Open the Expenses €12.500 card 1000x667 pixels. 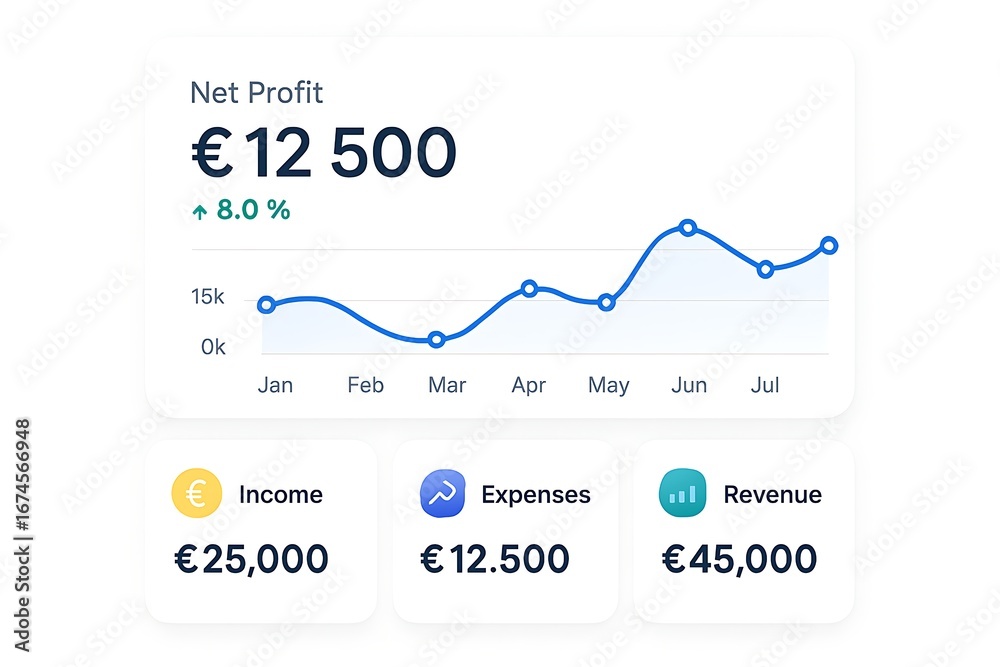click(x=505, y=531)
